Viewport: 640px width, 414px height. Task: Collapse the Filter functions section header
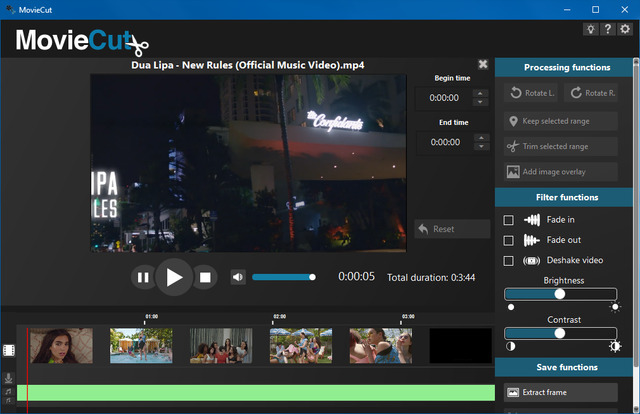(566, 197)
